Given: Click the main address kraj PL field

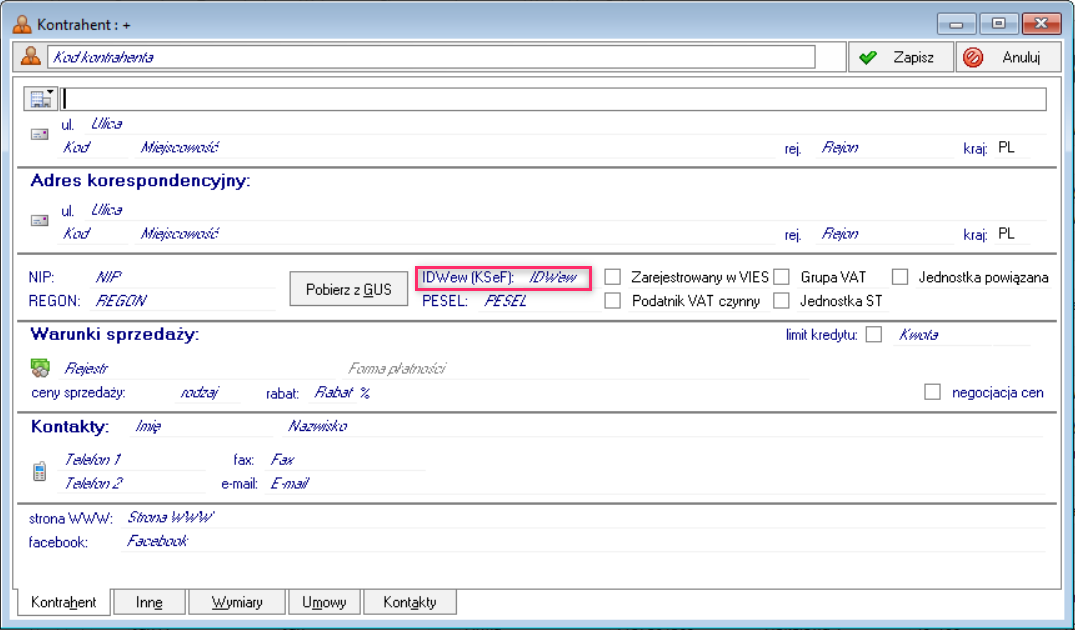Looking at the screenshot, I should (1011, 147).
